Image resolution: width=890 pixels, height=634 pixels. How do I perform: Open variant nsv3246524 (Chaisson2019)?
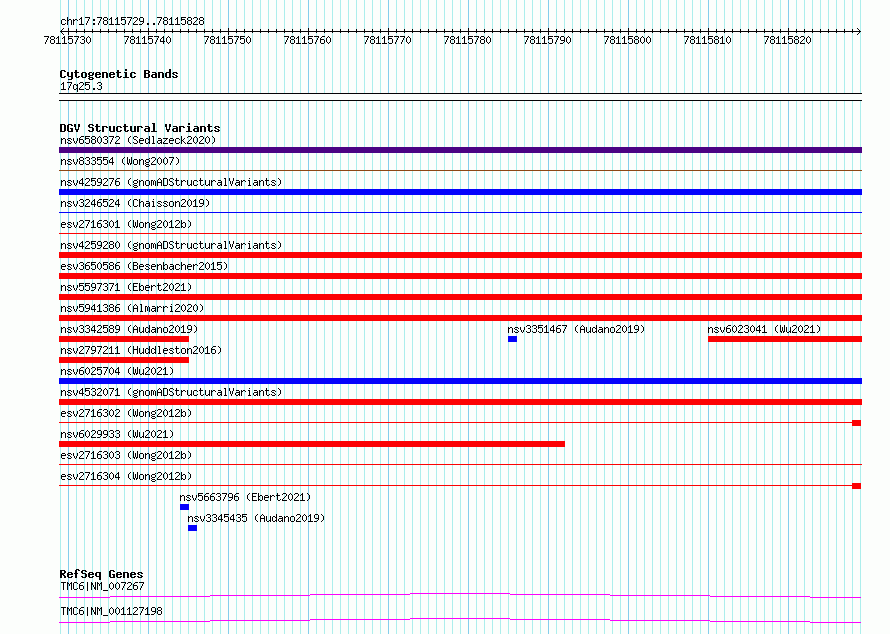point(135,203)
